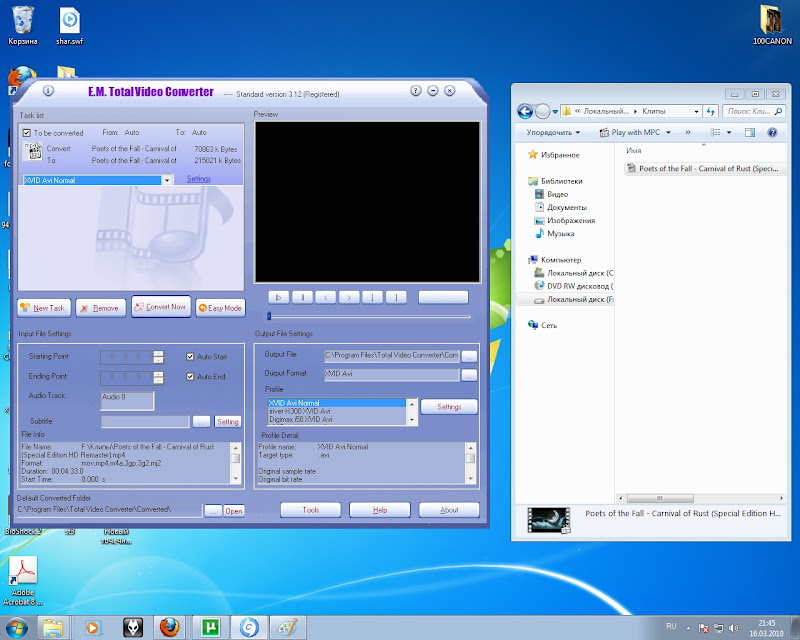Click the Settings link in task list
Screen dimensions: 800x640
pos(199,180)
